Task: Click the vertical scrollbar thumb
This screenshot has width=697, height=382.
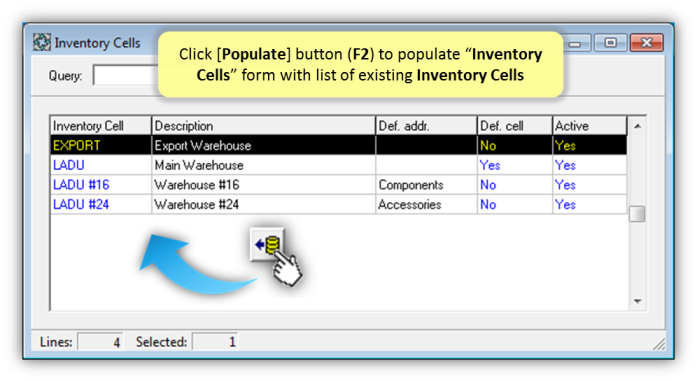Action: [x=637, y=214]
